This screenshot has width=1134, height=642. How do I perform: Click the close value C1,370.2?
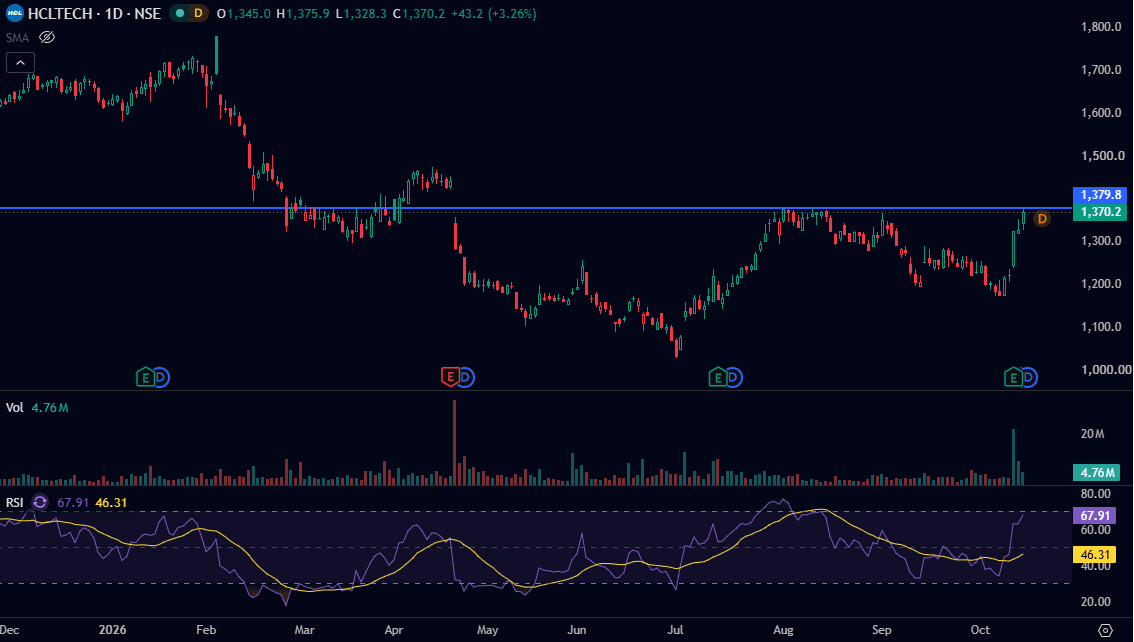[x=419, y=14]
